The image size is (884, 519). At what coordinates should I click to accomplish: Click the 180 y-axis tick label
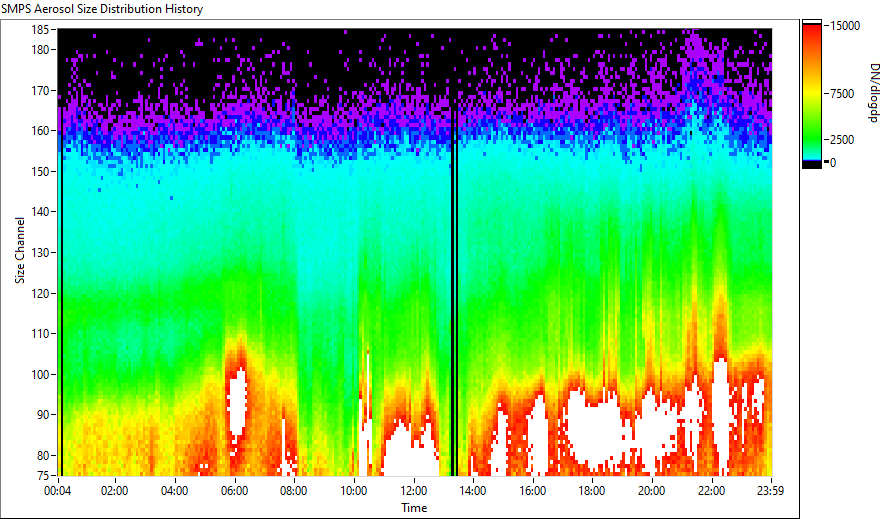click(40, 50)
